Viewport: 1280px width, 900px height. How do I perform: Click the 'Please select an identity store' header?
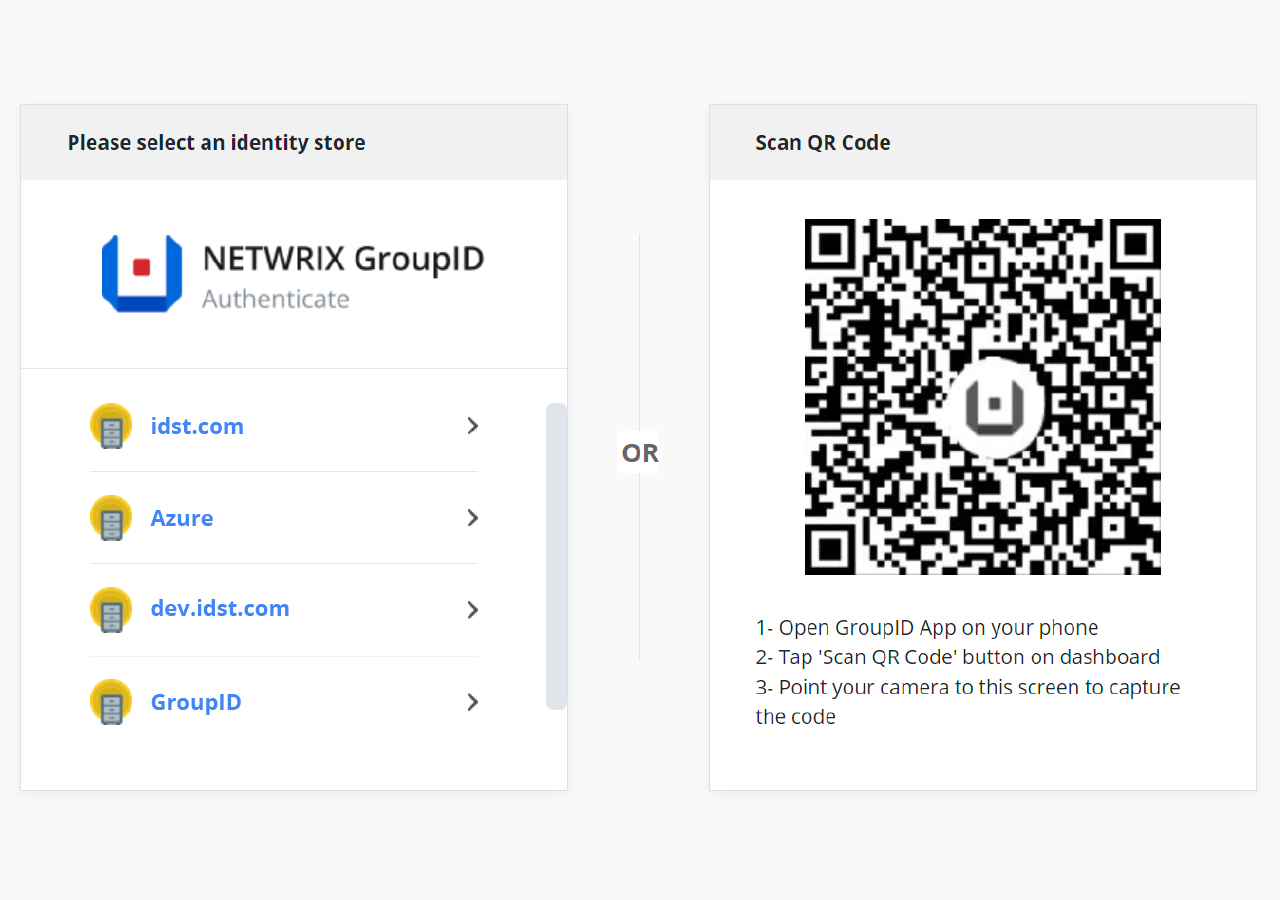[216, 143]
